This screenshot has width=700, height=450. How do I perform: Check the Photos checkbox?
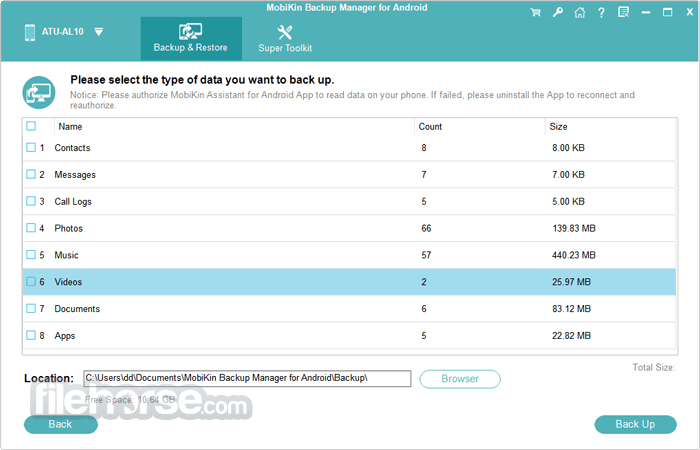(31, 228)
